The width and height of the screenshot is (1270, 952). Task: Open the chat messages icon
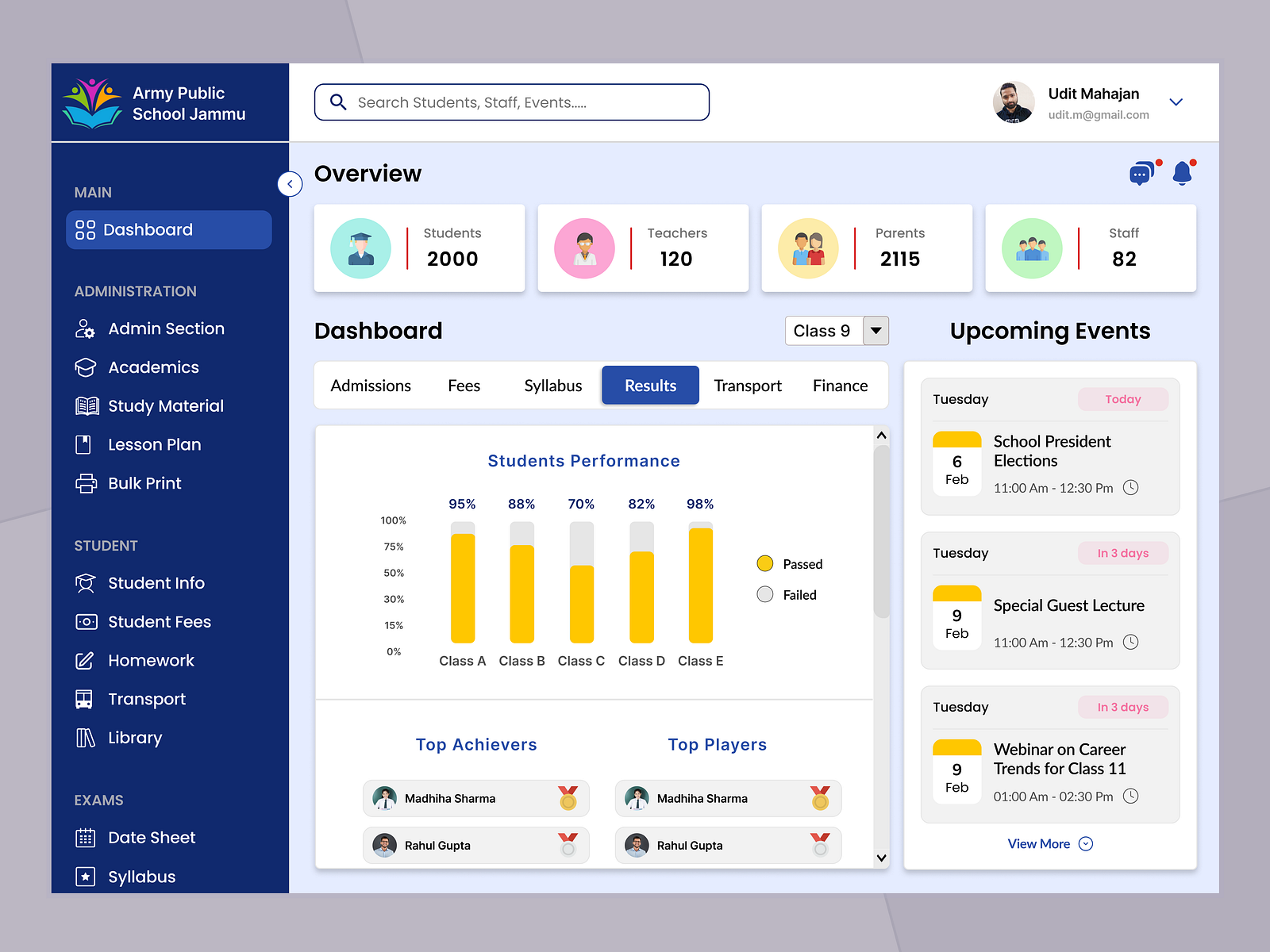pos(1141,173)
